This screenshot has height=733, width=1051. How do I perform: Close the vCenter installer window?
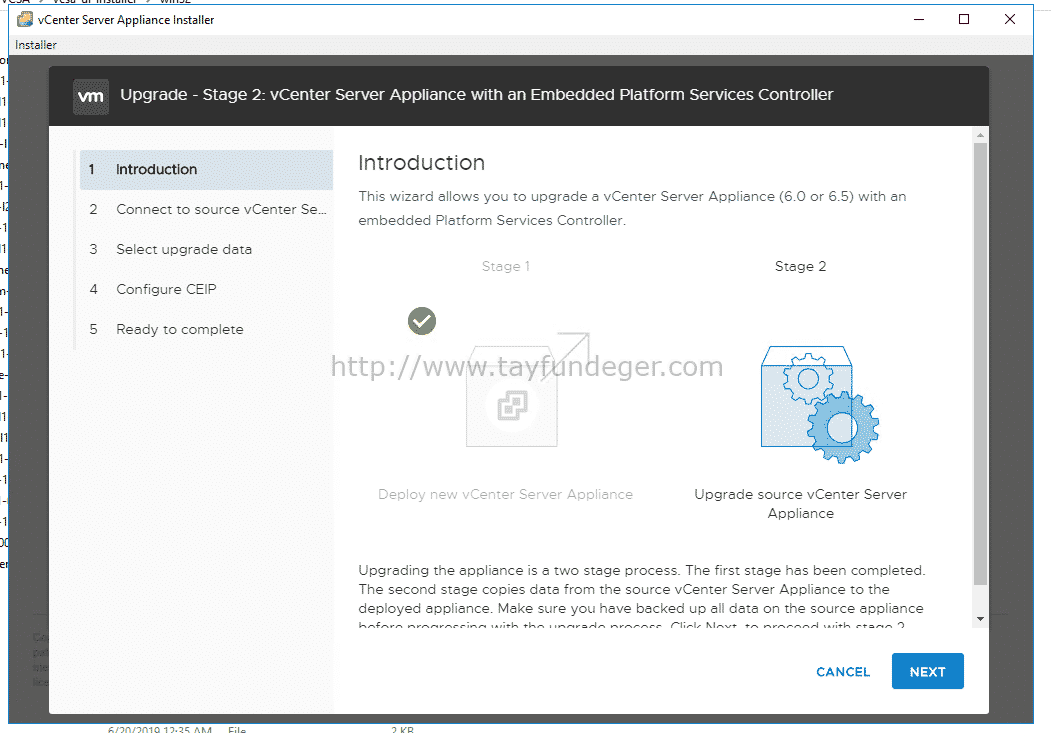pos(1009,19)
